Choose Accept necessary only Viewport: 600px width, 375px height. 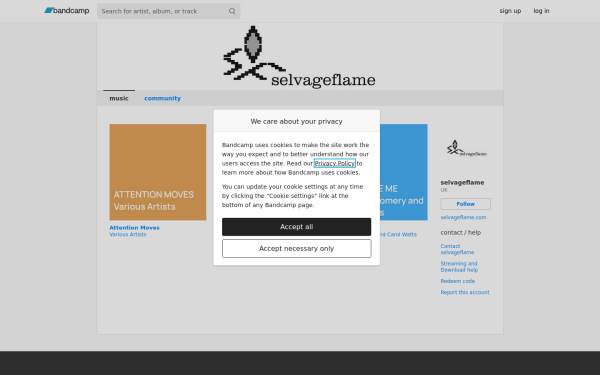point(297,249)
